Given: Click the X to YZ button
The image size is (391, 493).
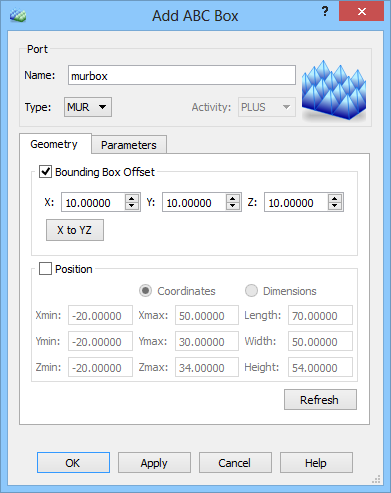Looking at the screenshot, I should coord(75,230).
